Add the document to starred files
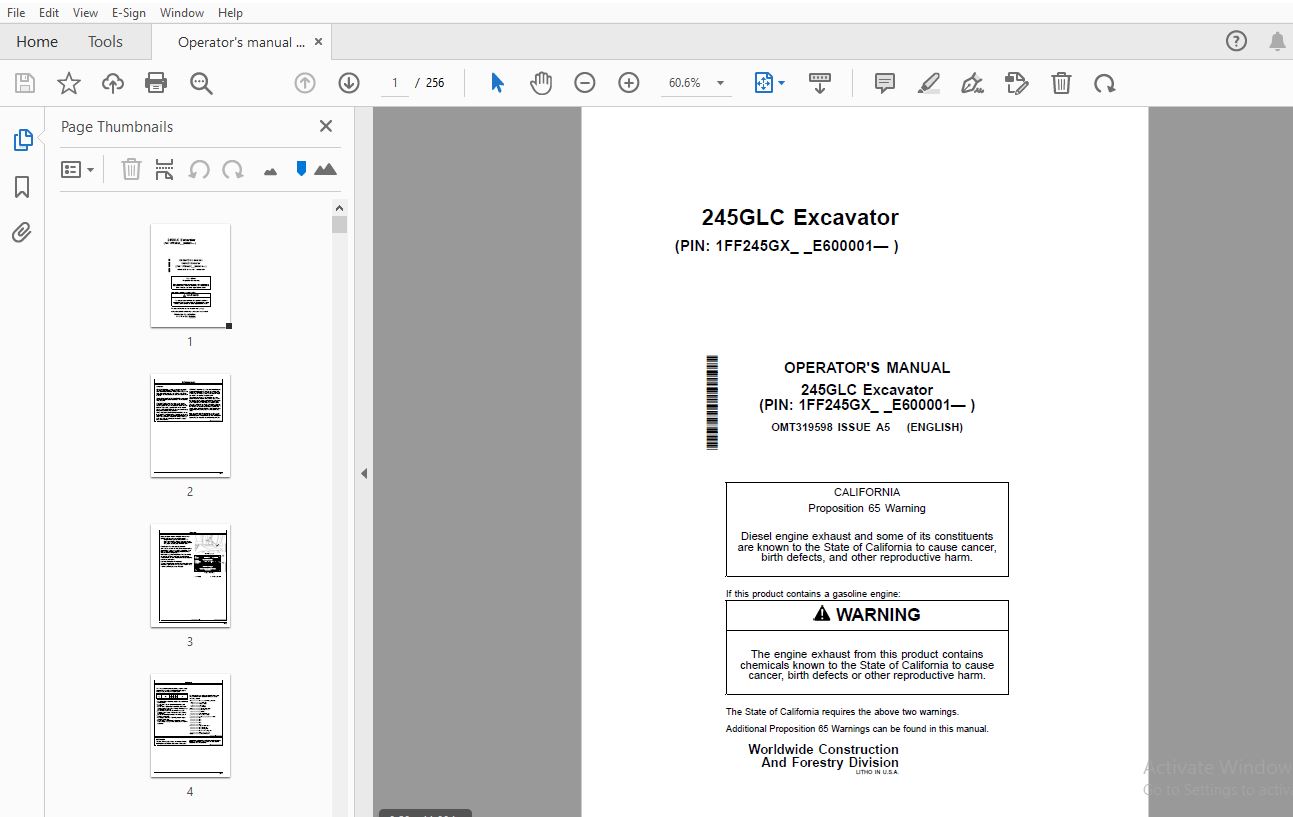 pyautogui.click(x=69, y=83)
